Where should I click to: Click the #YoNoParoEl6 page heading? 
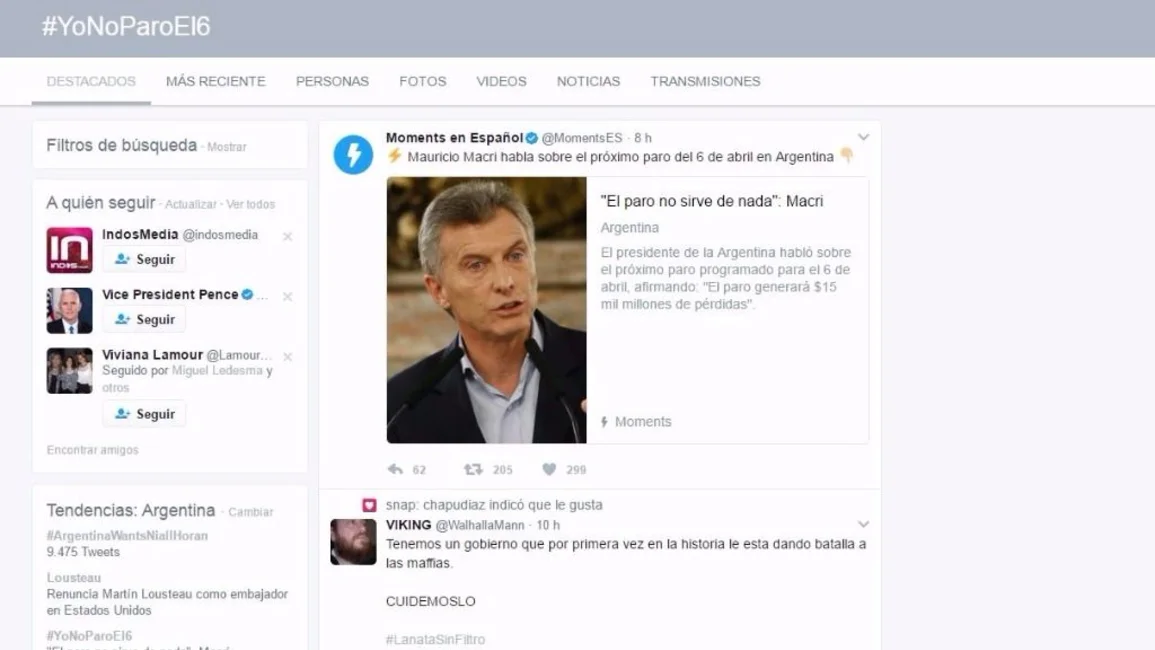(126, 27)
